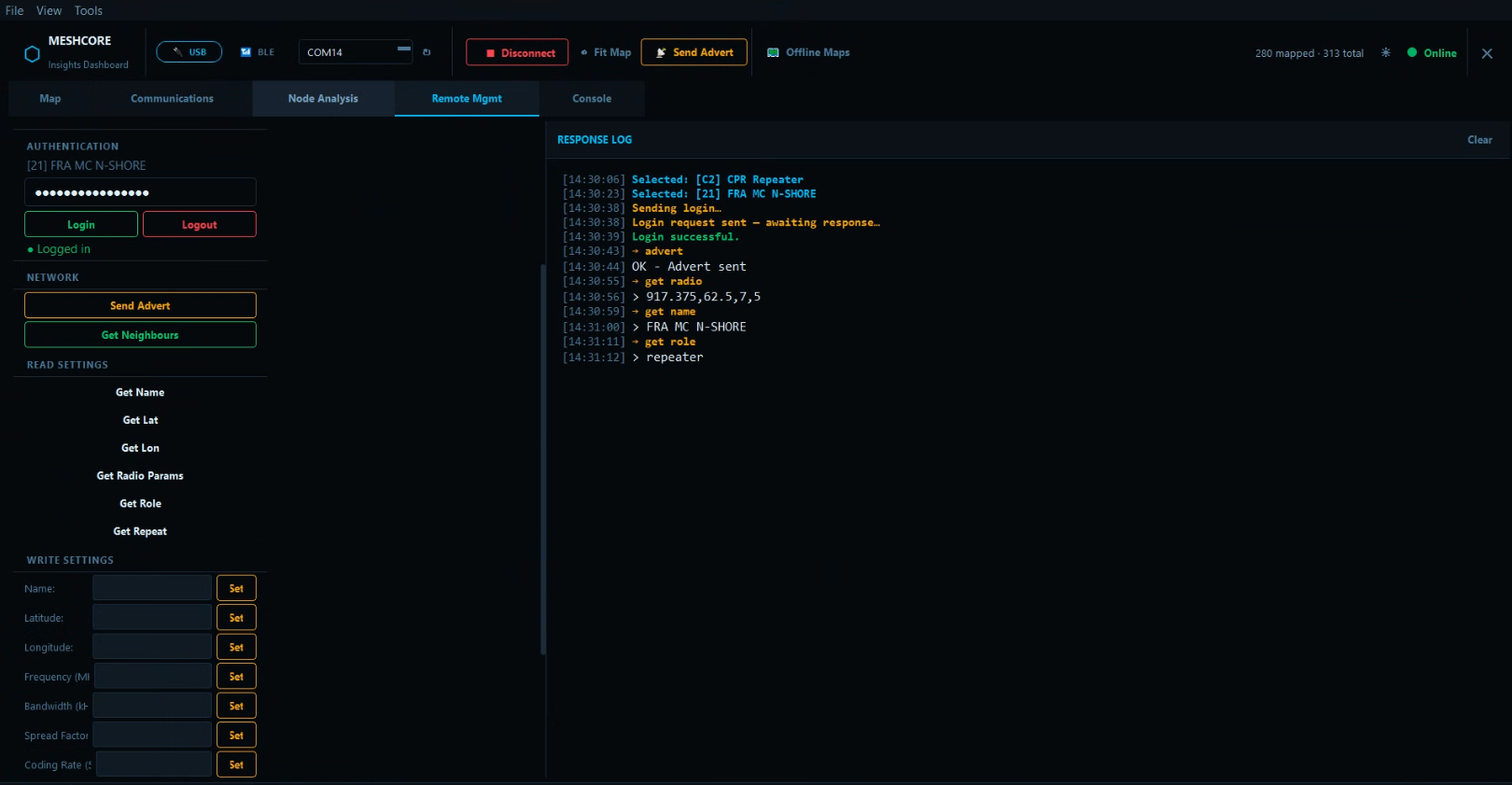Open the Tools menu

pos(89,10)
